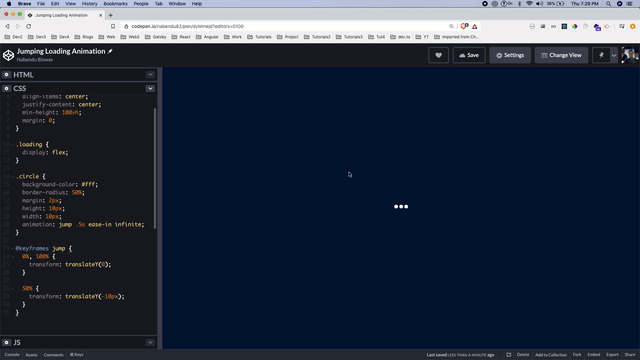Open the Tutorials bookmarks folder
This screenshot has width=640, height=360.
click(x=259, y=37)
